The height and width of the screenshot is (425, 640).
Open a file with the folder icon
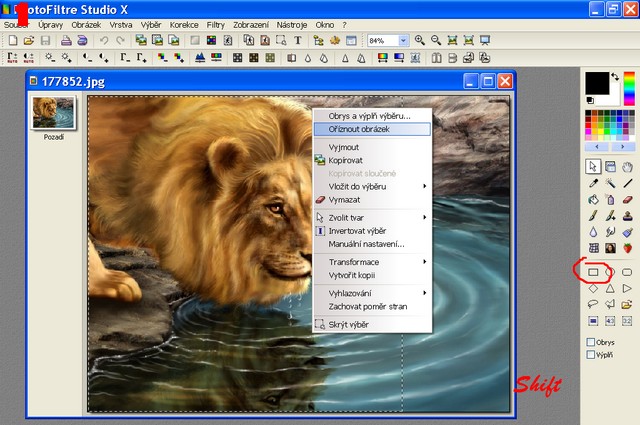[29, 40]
